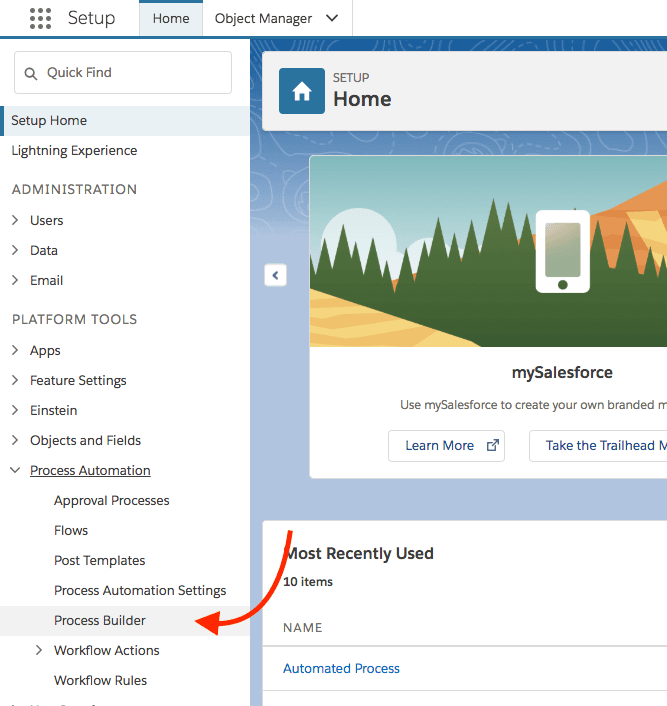Expand the Data section
Screen dimensions: 667x706
tap(15, 250)
